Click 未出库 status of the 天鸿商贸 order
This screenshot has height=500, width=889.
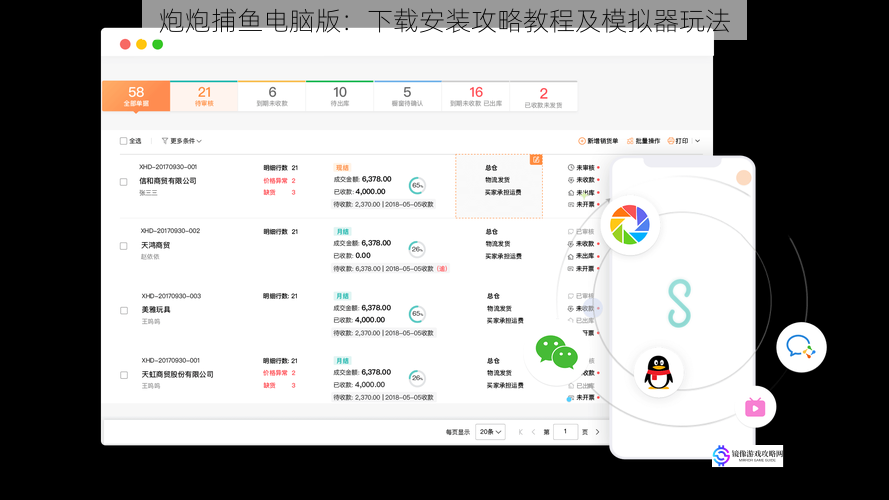pyautogui.click(x=583, y=256)
